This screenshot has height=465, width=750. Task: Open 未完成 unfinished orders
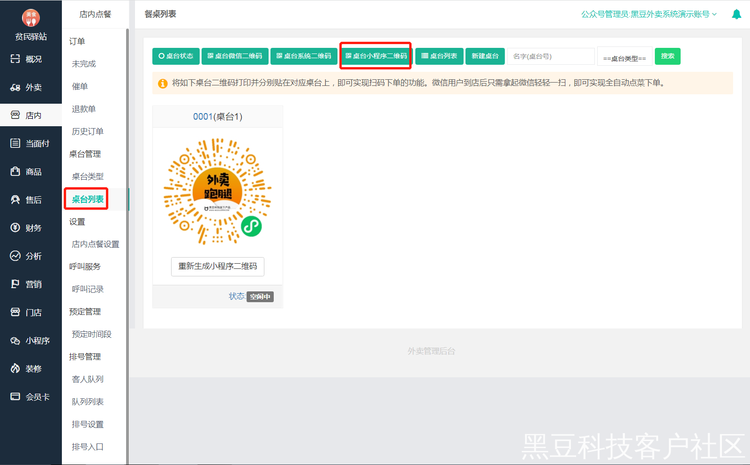click(x=84, y=64)
